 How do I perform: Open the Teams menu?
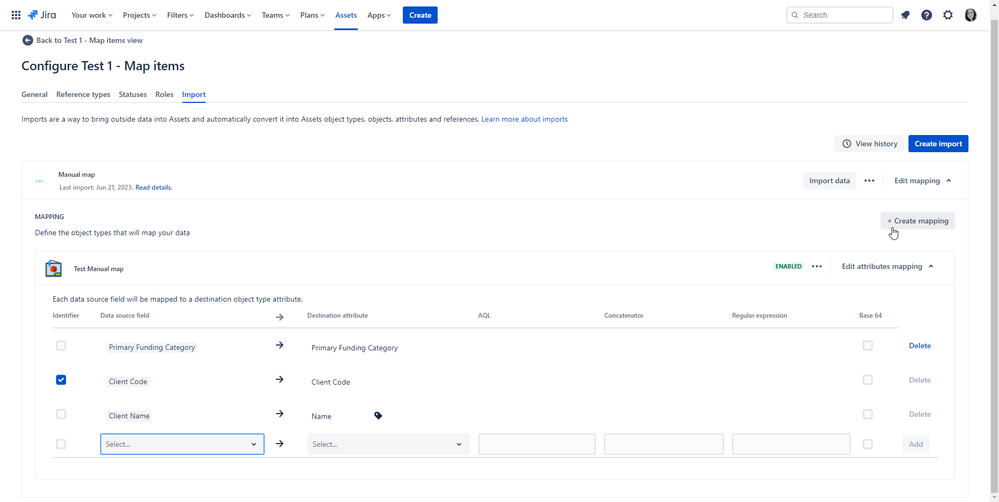276,15
